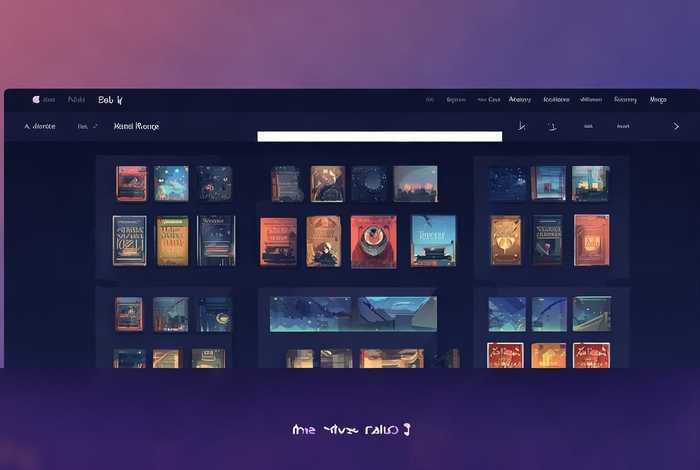Open the red cover with the circular emblem

(x=373, y=241)
